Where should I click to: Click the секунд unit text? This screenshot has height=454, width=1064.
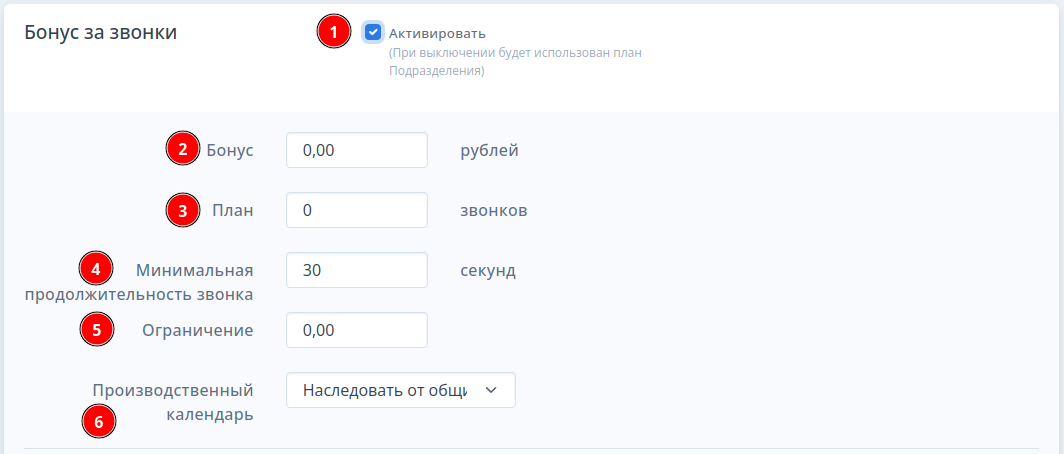pyautogui.click(x=488, y=271)
